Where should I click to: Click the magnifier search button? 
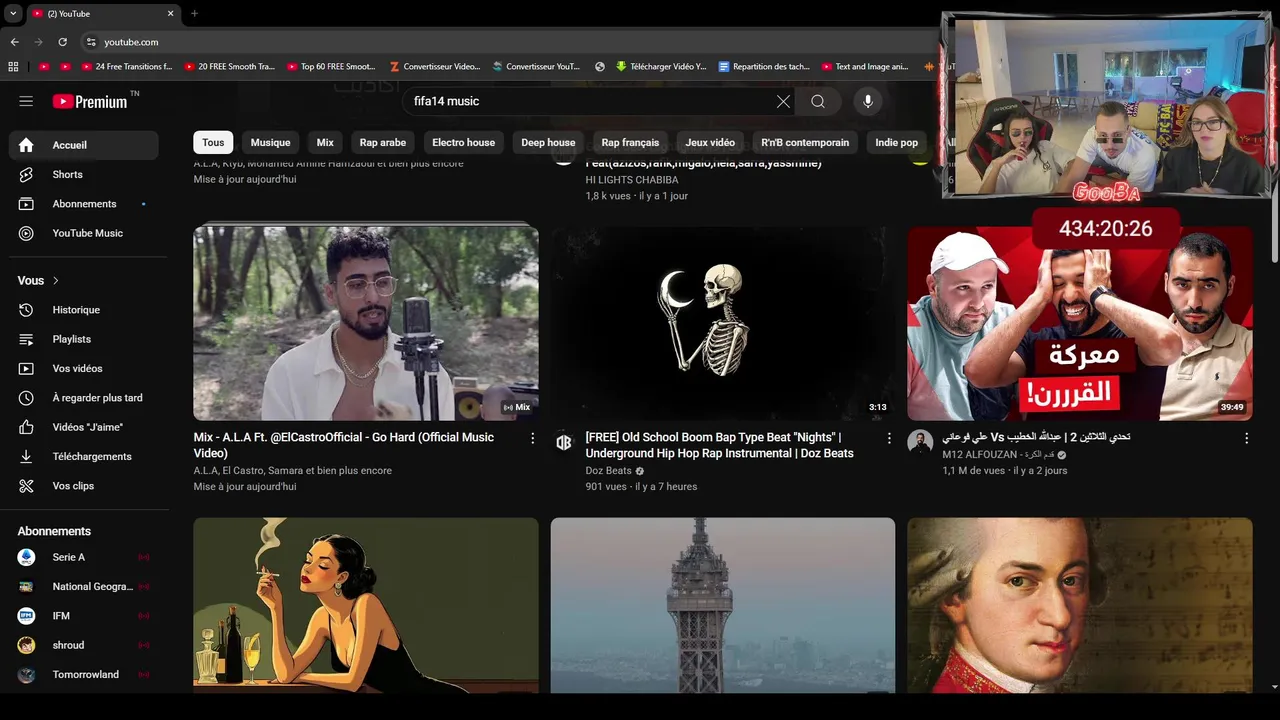point(818,101)
